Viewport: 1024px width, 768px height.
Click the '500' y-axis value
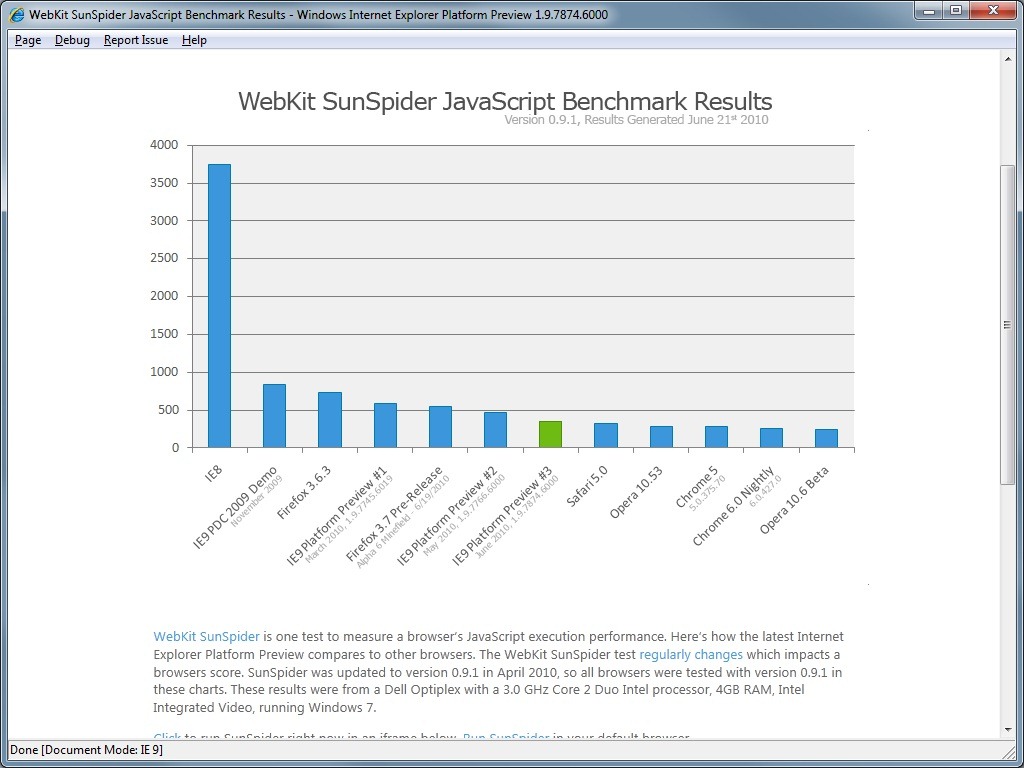(x=167, y=410)
